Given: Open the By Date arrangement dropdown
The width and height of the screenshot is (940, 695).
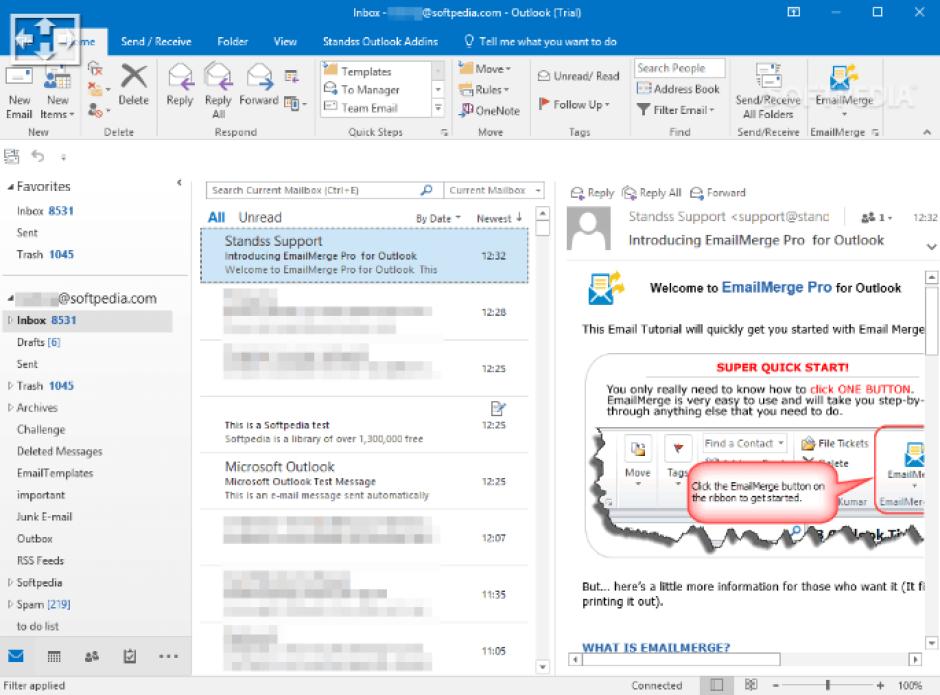Looking at the screenshot, I should (x=438, y=218).
